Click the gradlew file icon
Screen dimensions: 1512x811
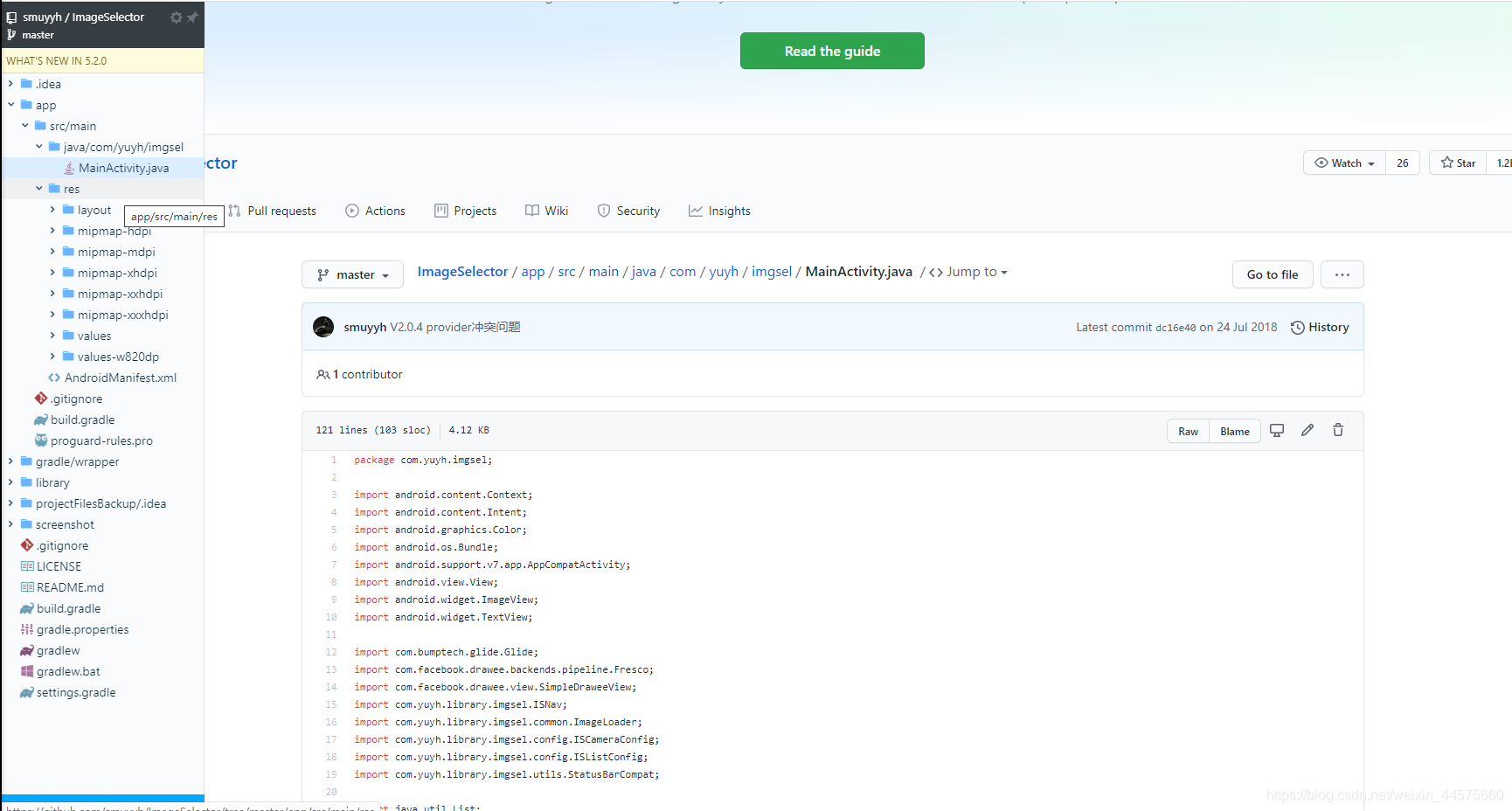[x=27, y=650]
